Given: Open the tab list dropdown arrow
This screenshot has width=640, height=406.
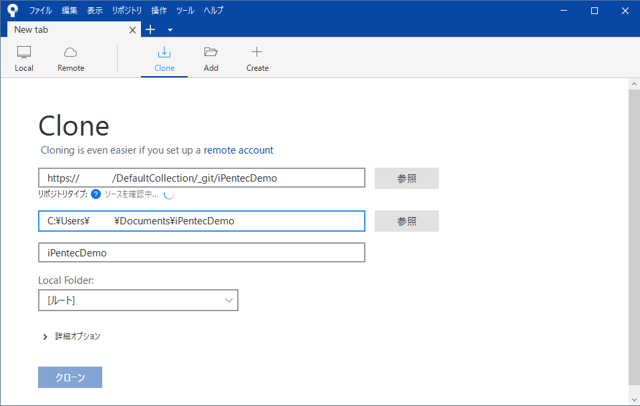Looking at the screenshot, I should 170,30.
